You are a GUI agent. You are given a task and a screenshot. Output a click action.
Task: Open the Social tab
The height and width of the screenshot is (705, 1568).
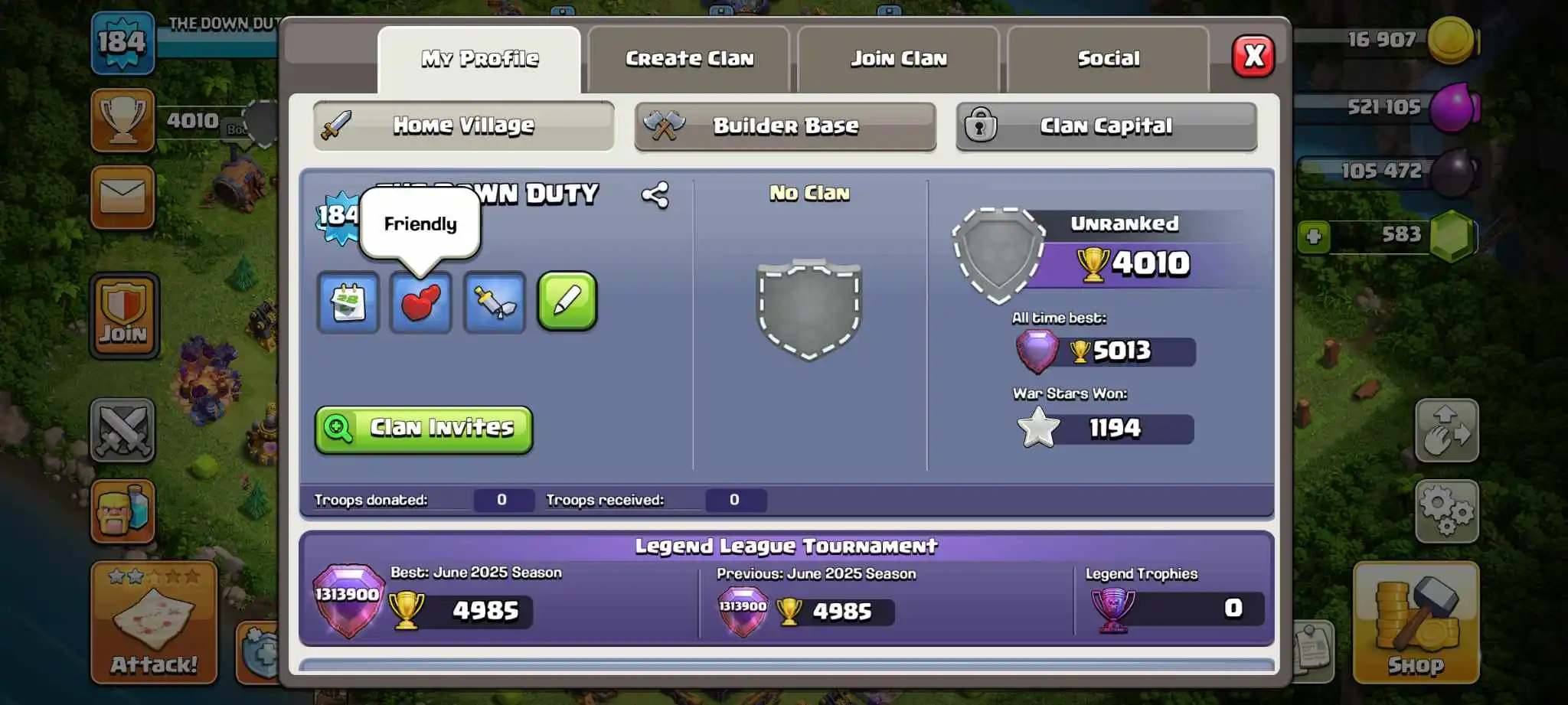coord(1109,59)
